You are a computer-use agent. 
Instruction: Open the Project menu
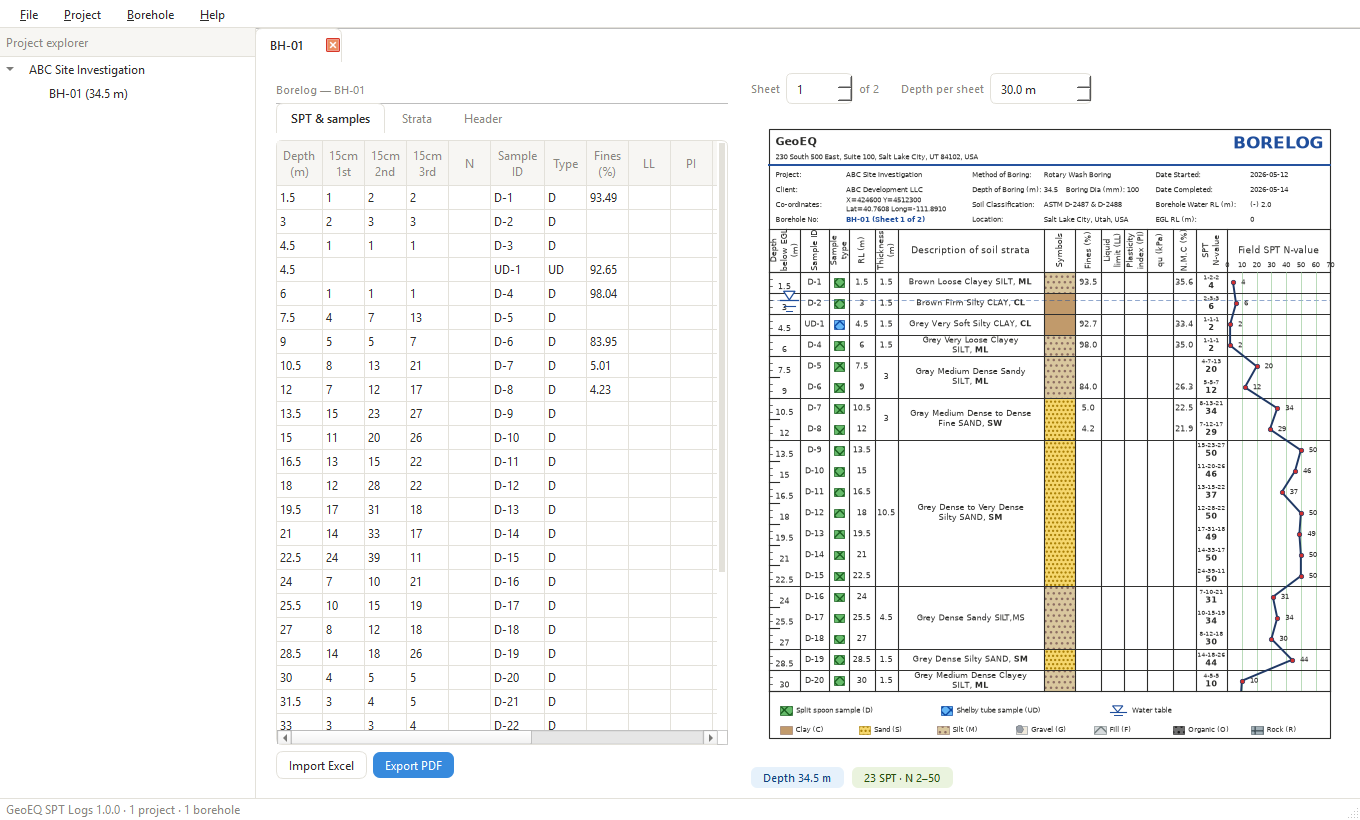[x=82, y=15]
